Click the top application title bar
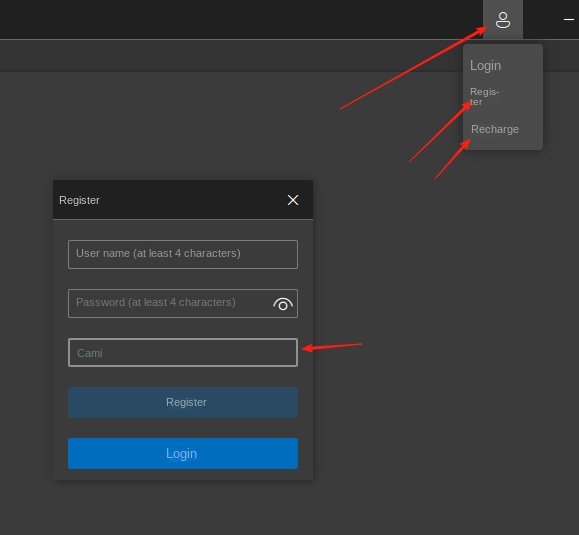 [x=240, y=19]
